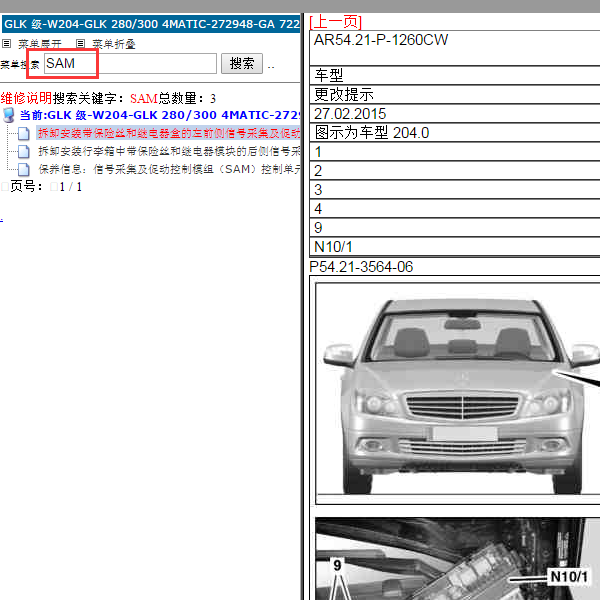This screenshot has width=600, height=600.
Task: Click the N10/1 table row
Action: [x=455, y=247]
